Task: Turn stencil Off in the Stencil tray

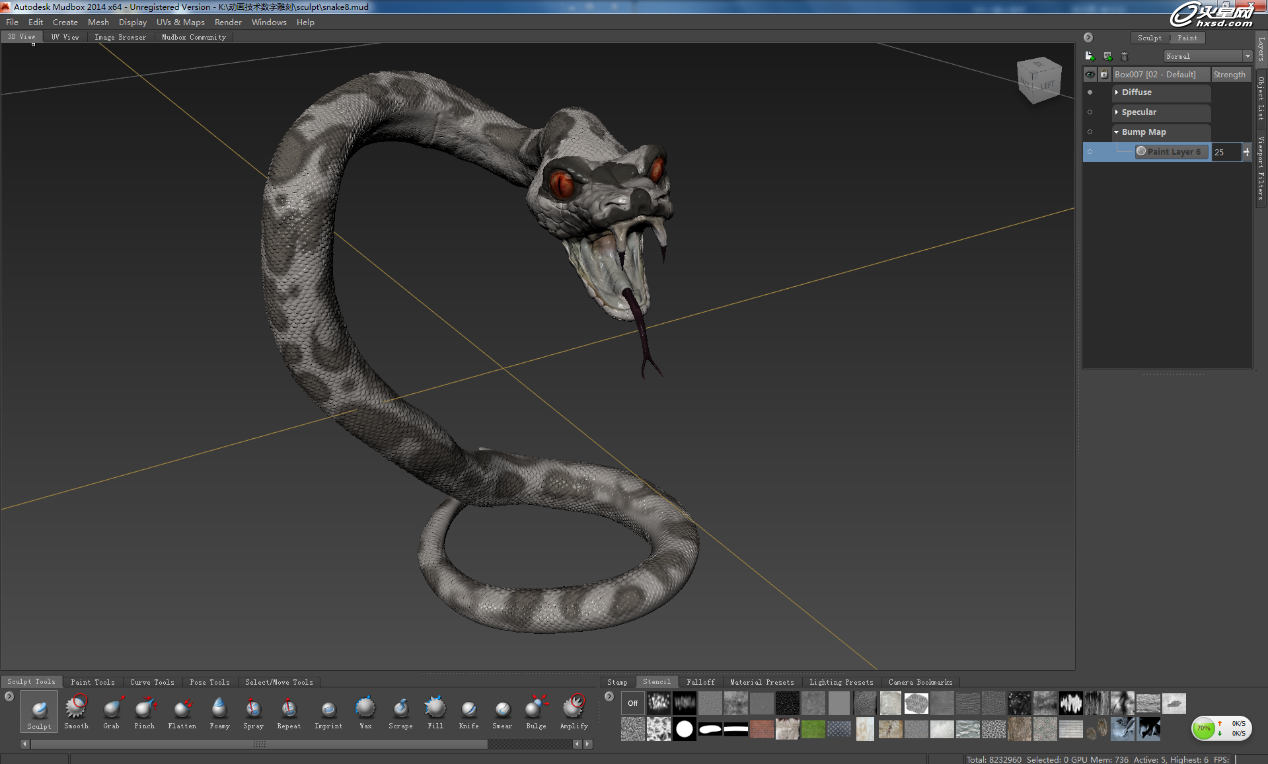Action: [x=632, y=703]
